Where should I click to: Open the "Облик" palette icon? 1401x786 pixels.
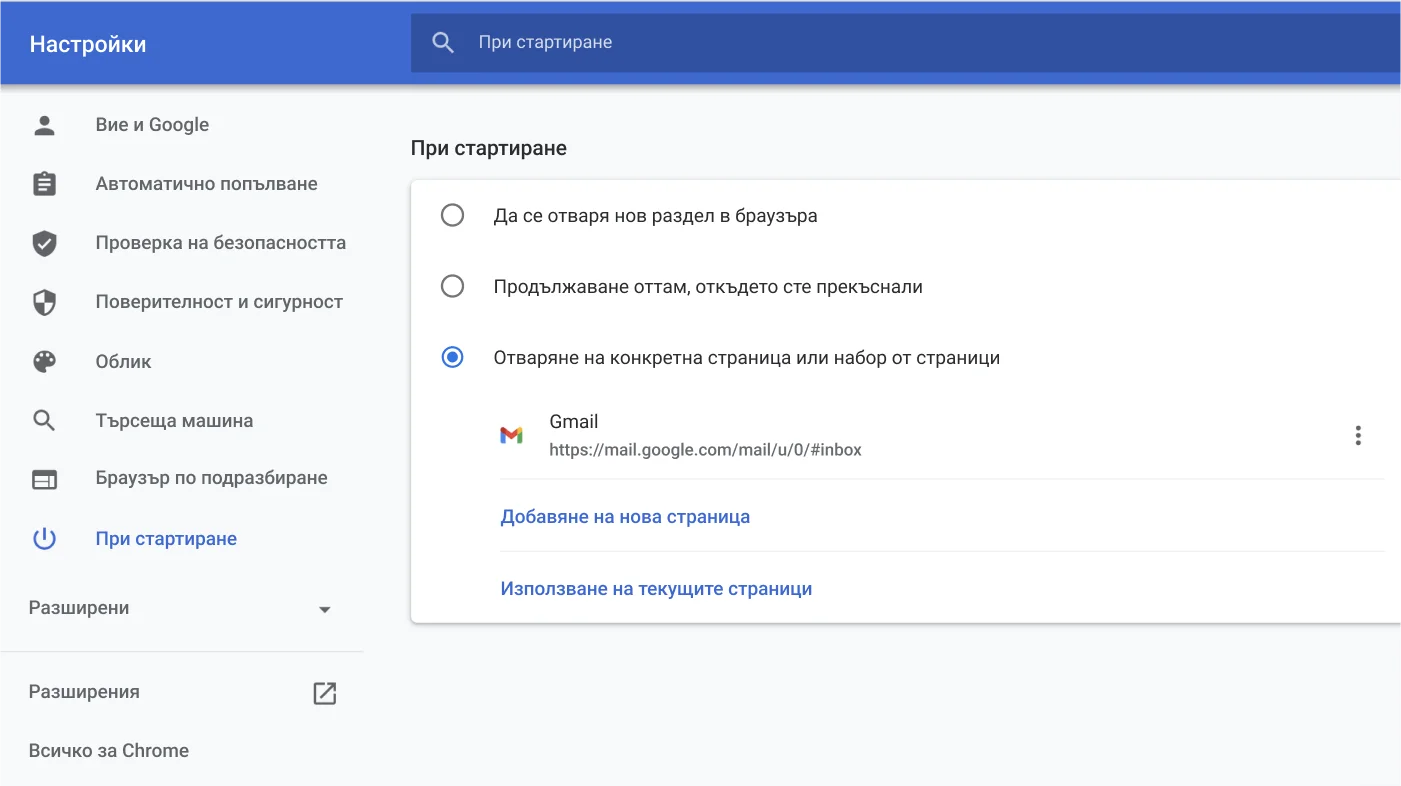(x=44, y=361)
